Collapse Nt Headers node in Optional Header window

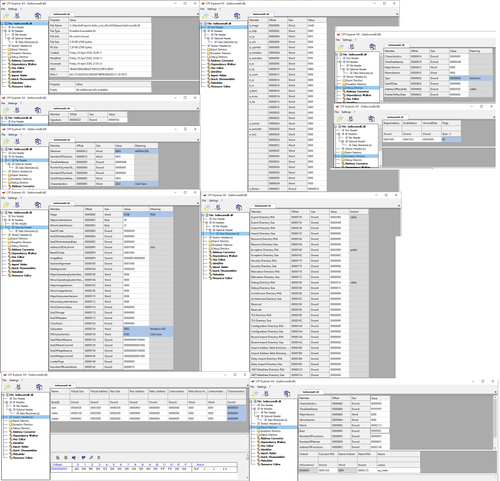[x=6, y=220]
